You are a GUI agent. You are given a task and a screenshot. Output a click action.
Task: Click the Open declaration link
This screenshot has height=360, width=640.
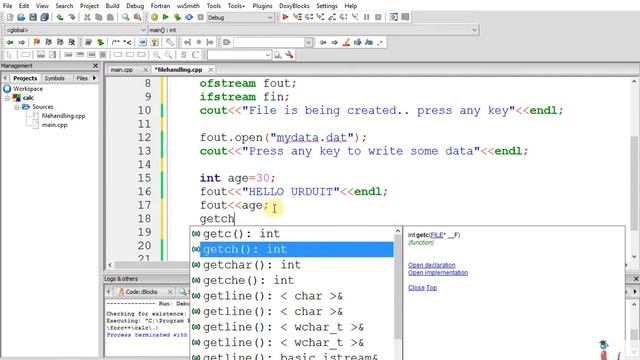(x=431, y=265)
